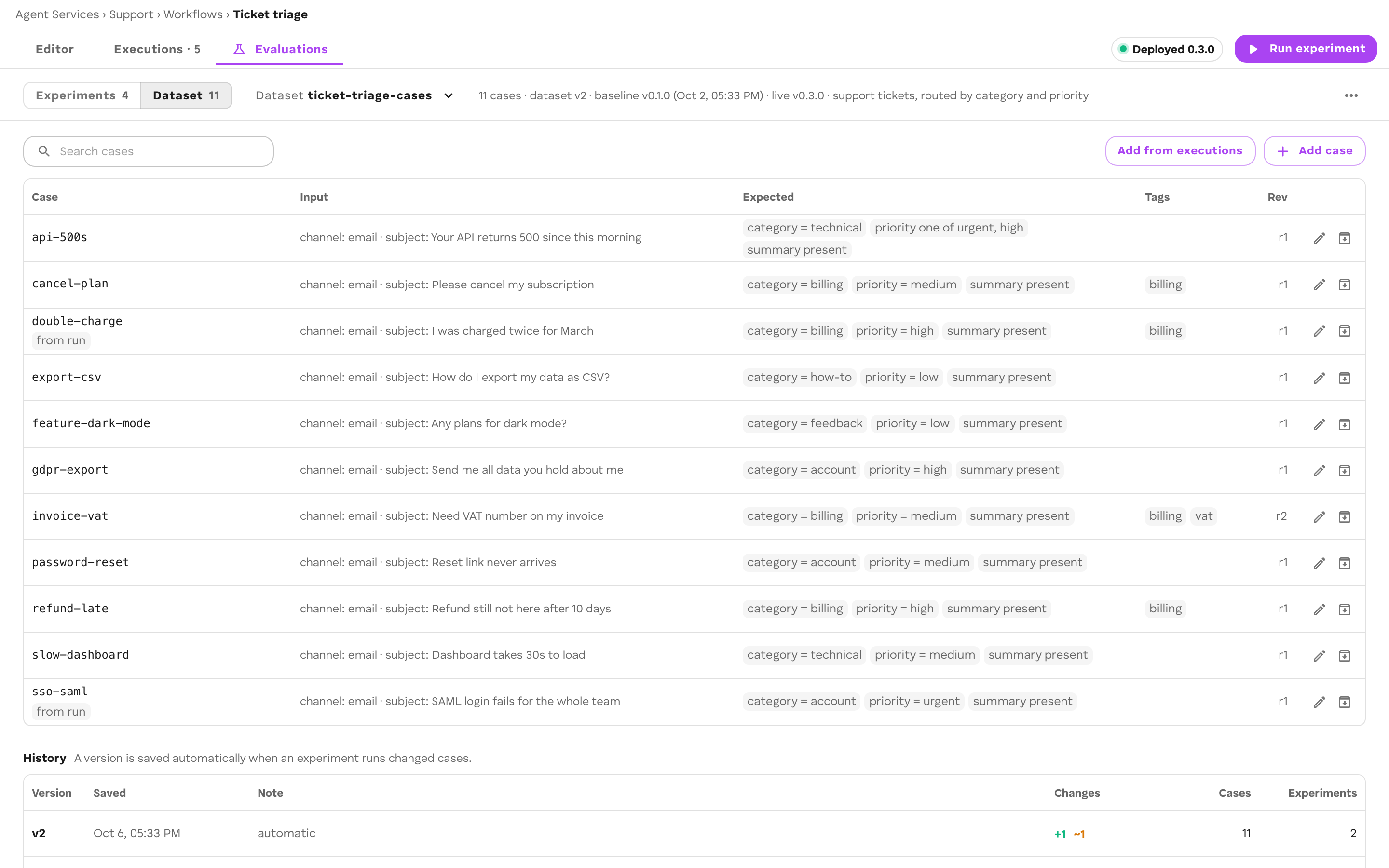The height and width of the screenshot is (868, 1389).
Task: Click 'category = feedback' chip
Action: [x=804, y=423]
